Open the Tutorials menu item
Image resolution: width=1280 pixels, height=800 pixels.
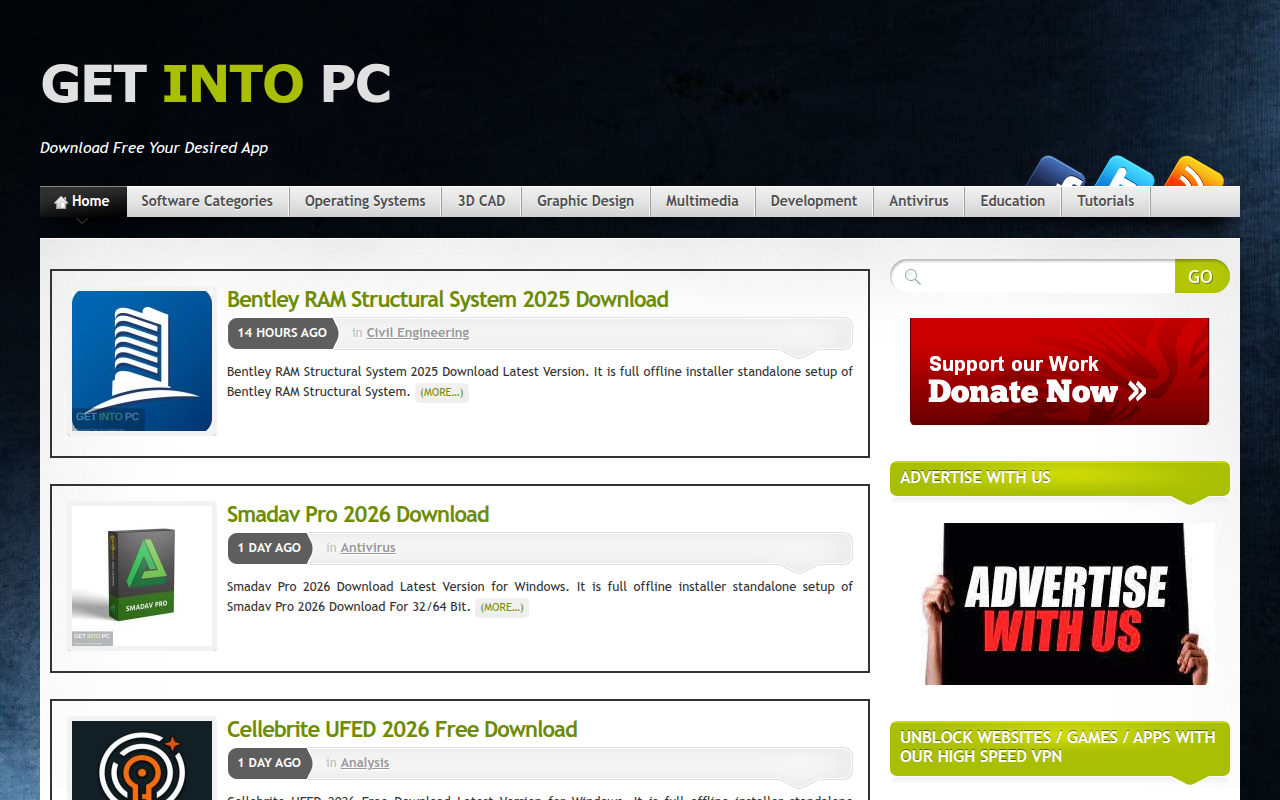[1105, 201]
